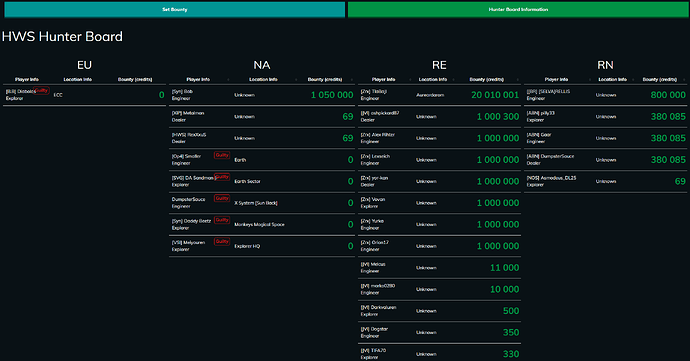Image resolution: width=690 pixels, height=361 pixels.
Task: Sort the EU table by Location Info header
Action: pyautogui.click(x=77, y=80)
